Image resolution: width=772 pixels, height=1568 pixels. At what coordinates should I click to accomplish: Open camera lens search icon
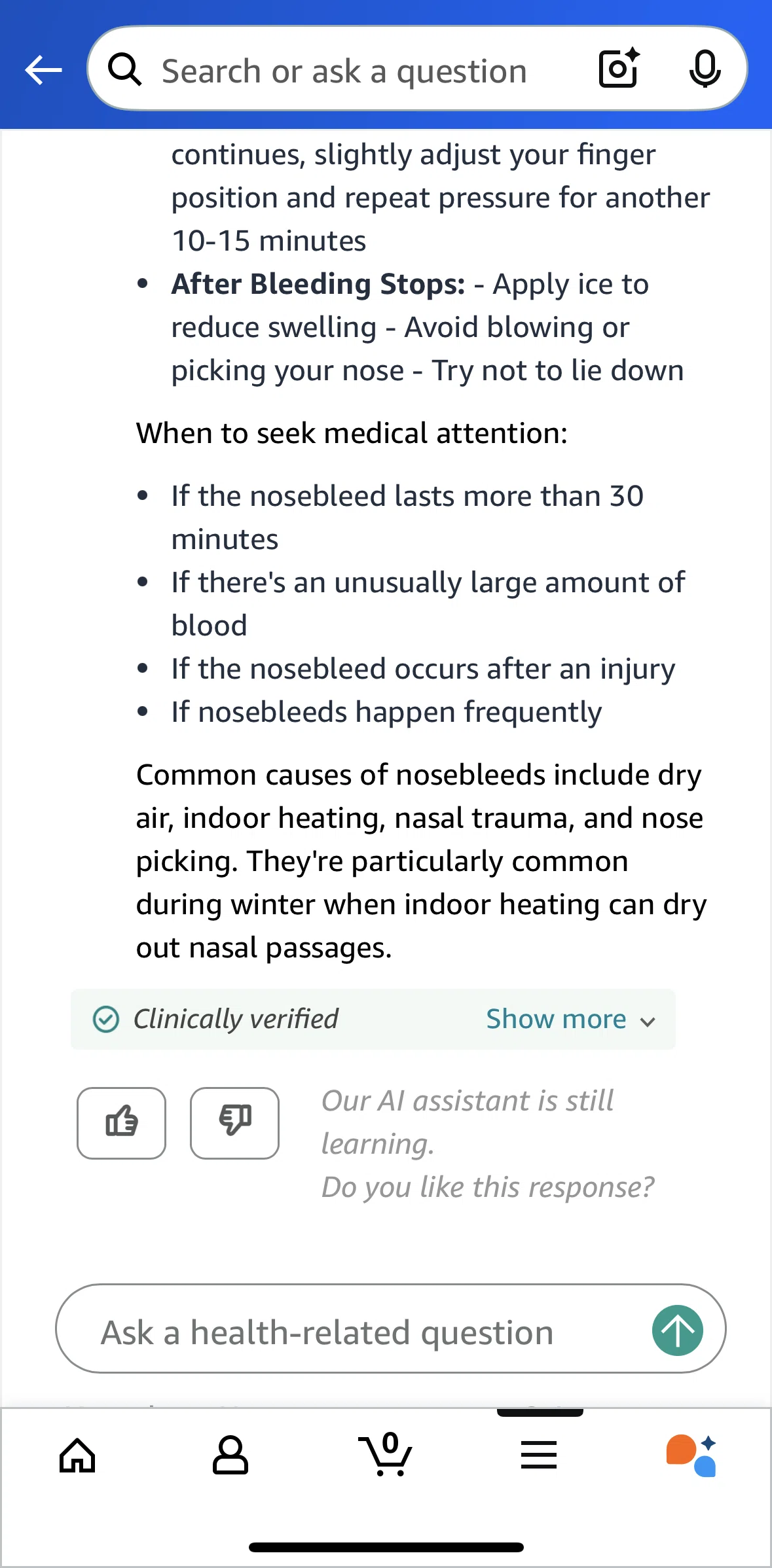[x=619, y=68]
